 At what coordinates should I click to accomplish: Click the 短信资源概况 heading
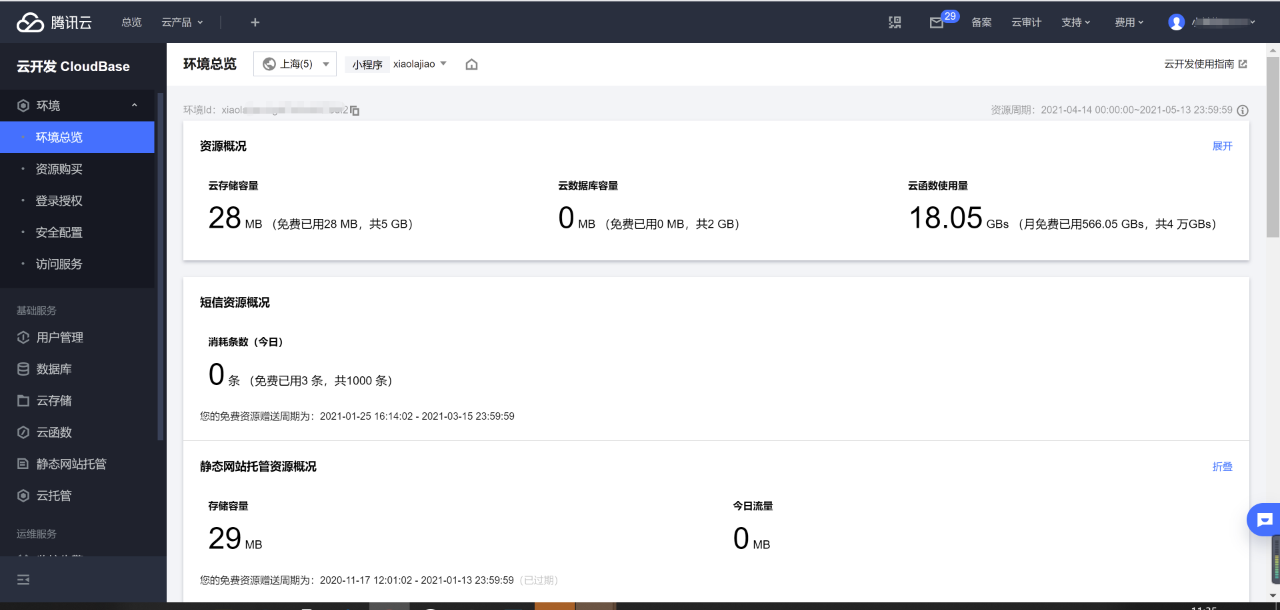(x=234, y=303)
